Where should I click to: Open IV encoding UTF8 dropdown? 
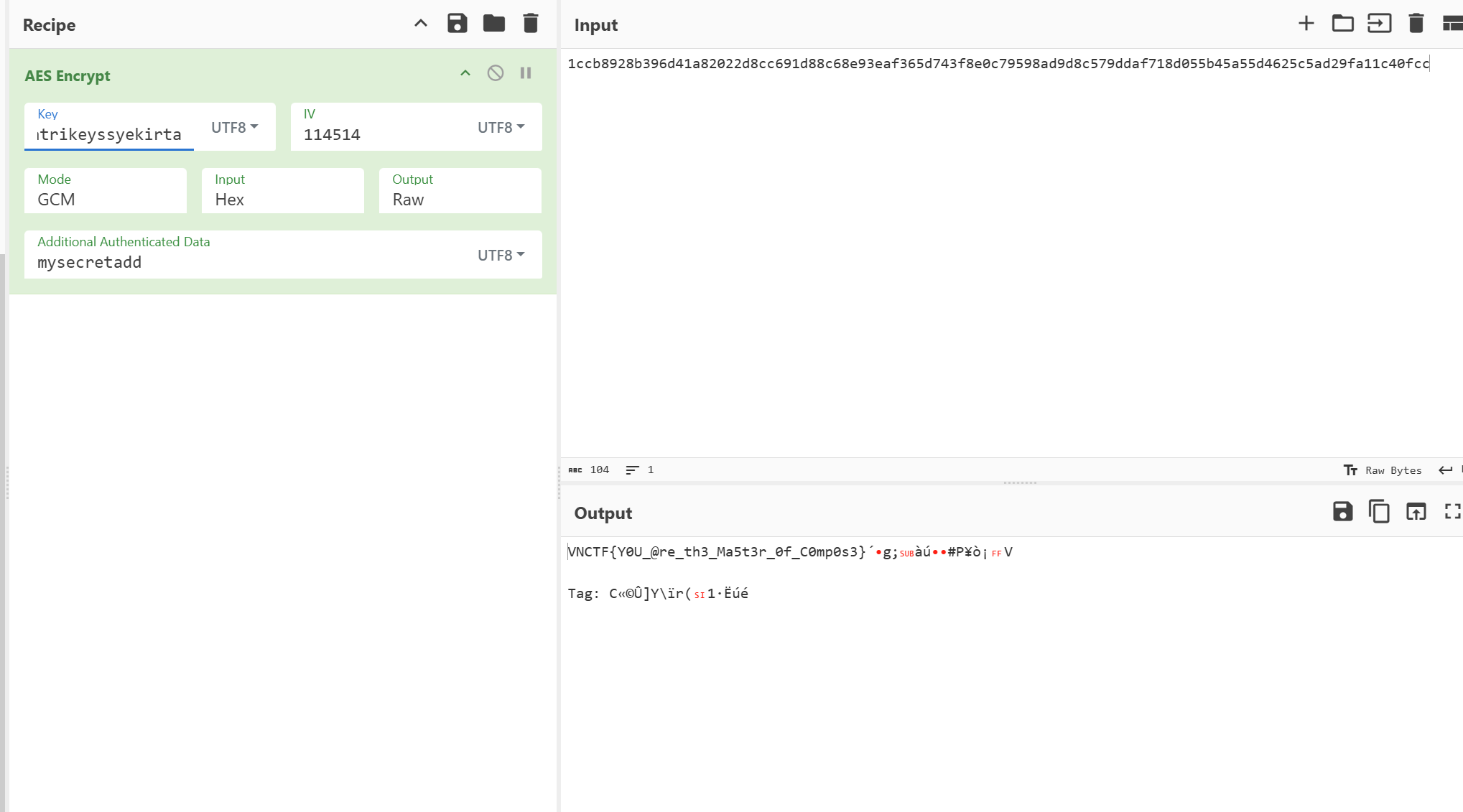pos(501,127)
